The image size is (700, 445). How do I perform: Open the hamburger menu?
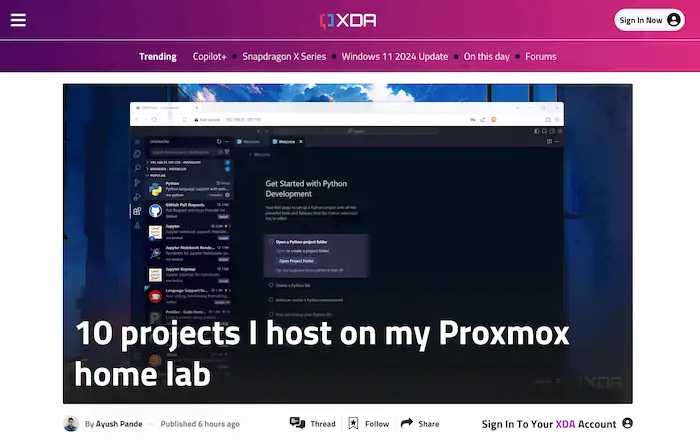pyautogui.click(x=18, y=20)
